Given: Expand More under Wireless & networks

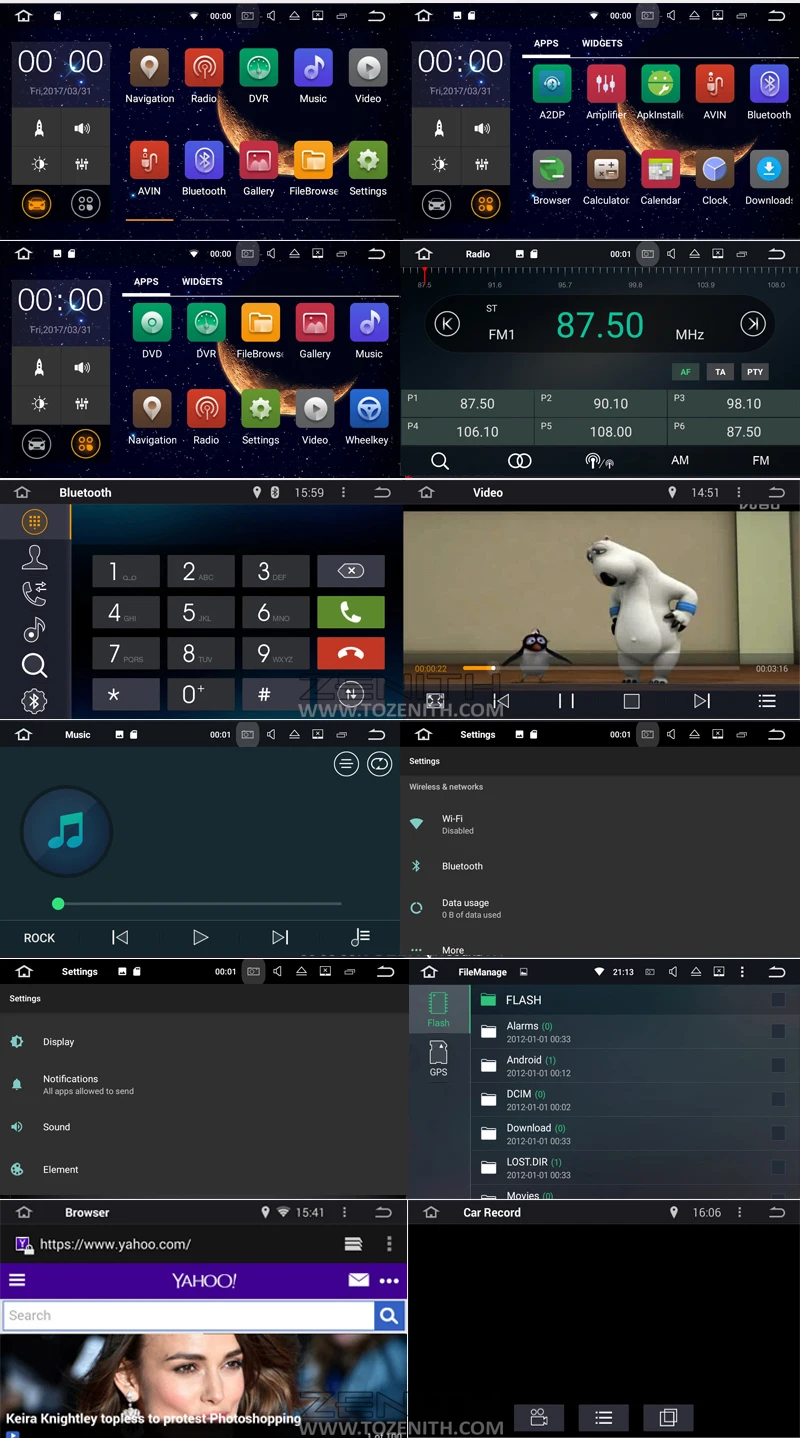Looking at the screenshot, I should click(x=453, y=950).
